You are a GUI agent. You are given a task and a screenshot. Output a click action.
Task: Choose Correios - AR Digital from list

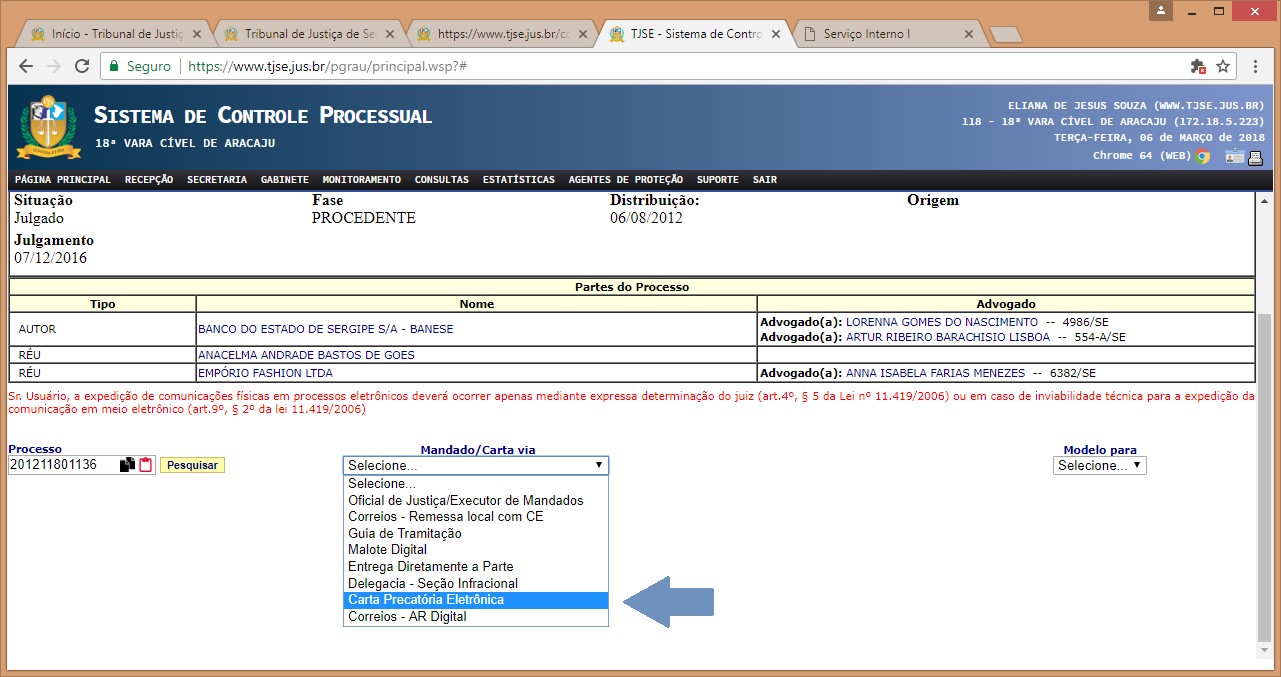pos(407,617)
